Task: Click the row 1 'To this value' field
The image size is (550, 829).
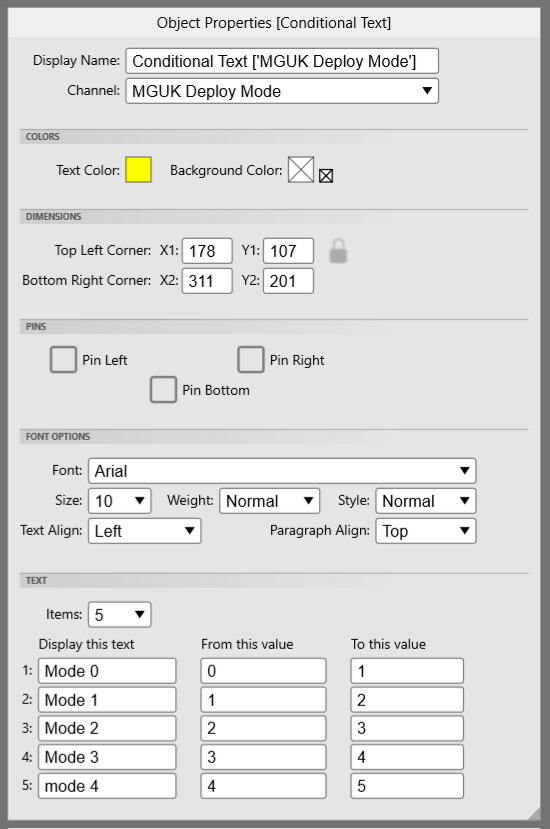Action: 407,671
